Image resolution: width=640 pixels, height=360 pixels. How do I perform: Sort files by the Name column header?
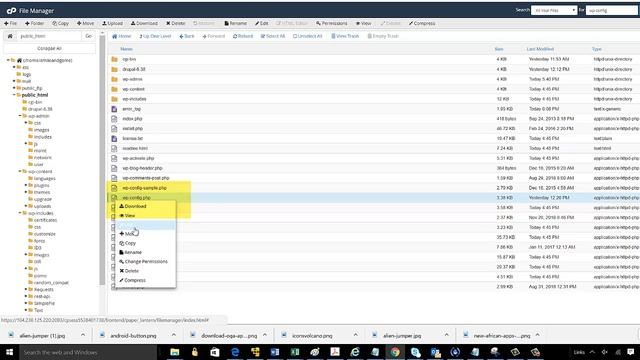pyautogui.click(x=127, y=49)
